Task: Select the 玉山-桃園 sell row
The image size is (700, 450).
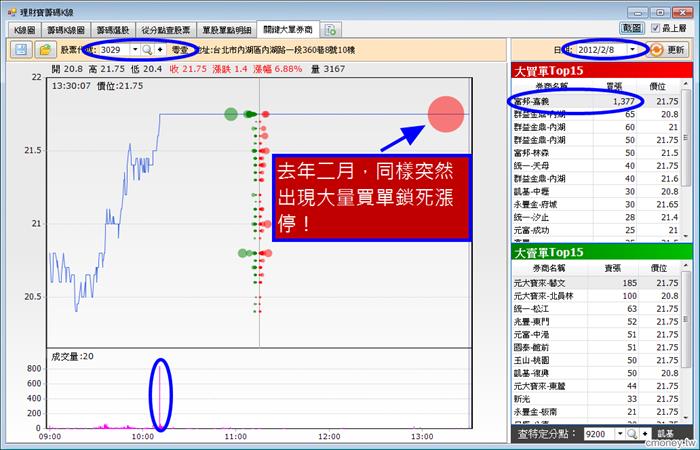Action: pyautogui.click(x=596, y=360)
